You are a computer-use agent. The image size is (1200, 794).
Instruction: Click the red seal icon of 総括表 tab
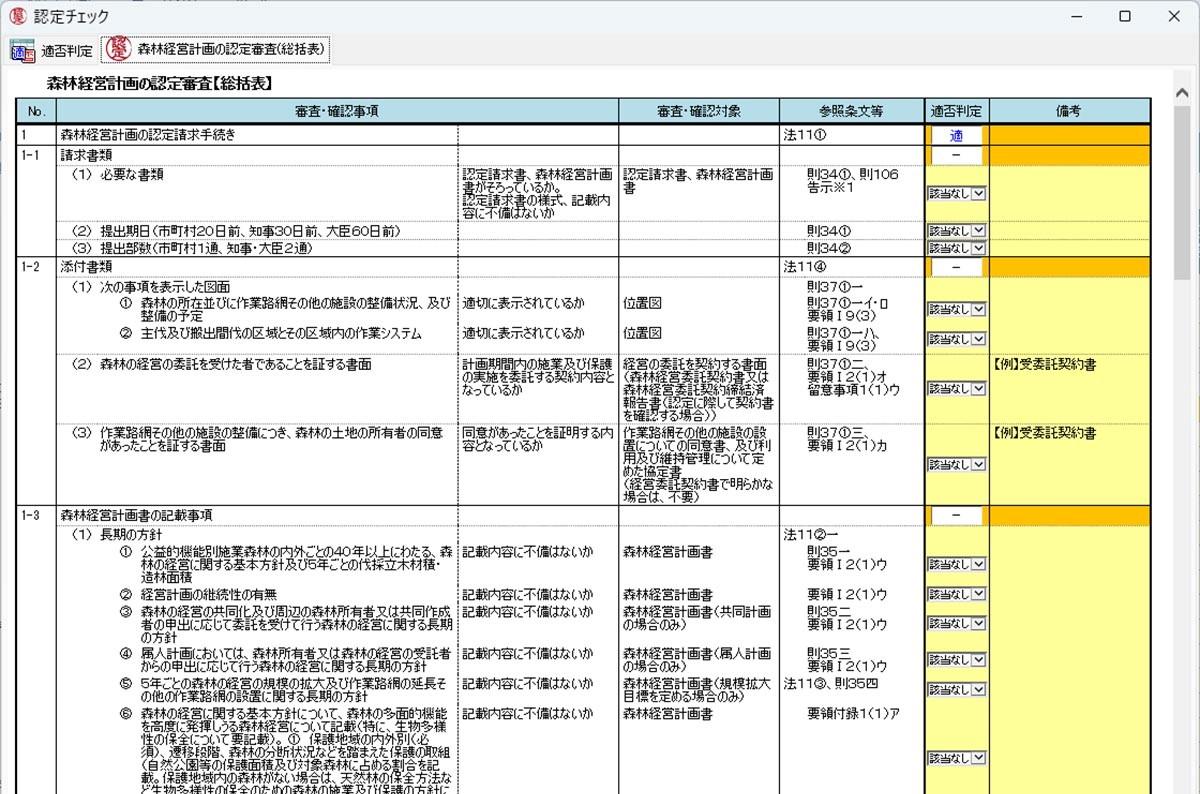(118, 49)
